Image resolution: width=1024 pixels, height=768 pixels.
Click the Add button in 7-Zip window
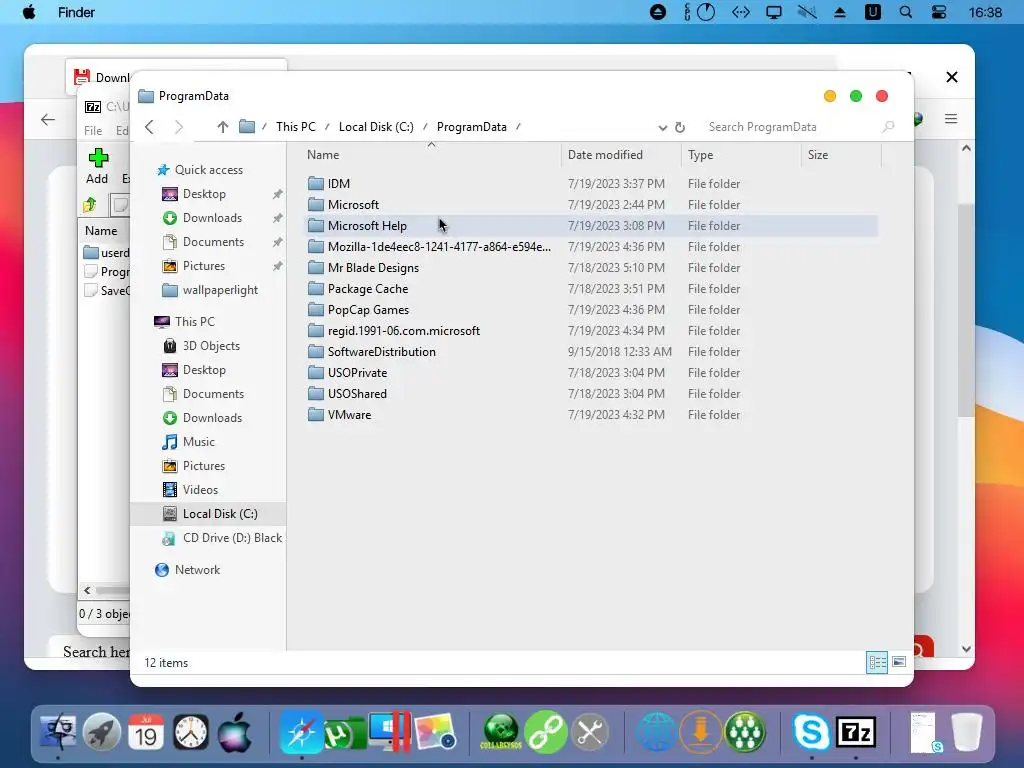click(97, 167)
